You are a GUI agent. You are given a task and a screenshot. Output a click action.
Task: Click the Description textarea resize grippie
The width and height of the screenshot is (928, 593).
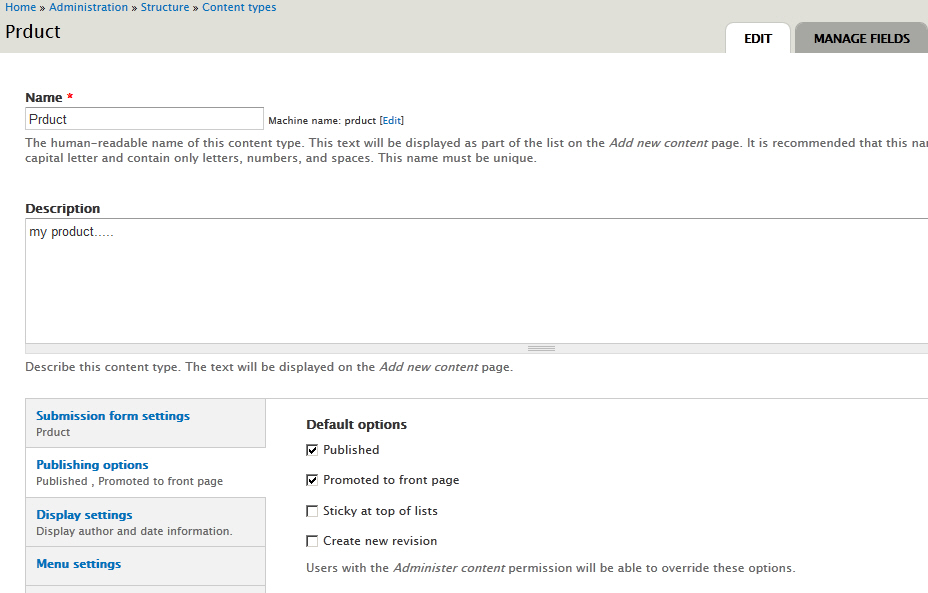541,348
